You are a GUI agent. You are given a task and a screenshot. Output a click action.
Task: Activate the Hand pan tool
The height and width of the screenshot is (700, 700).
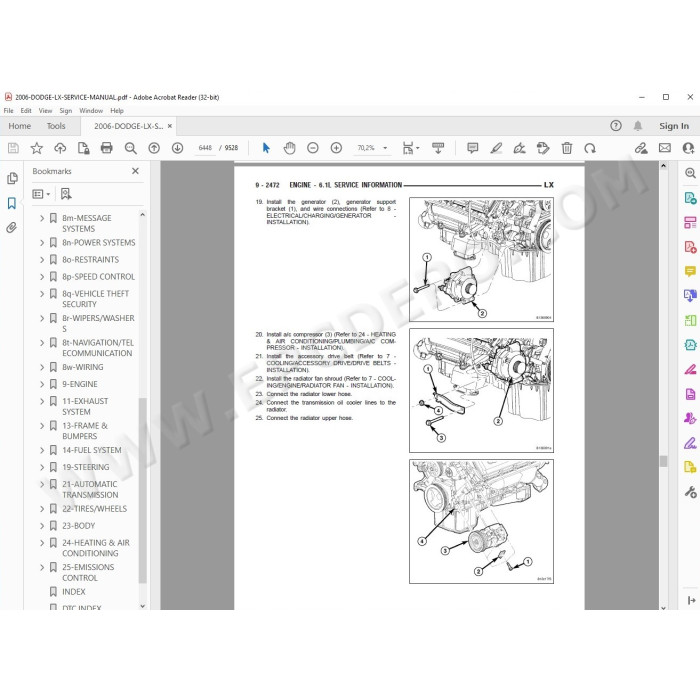(x=289, y=148)
